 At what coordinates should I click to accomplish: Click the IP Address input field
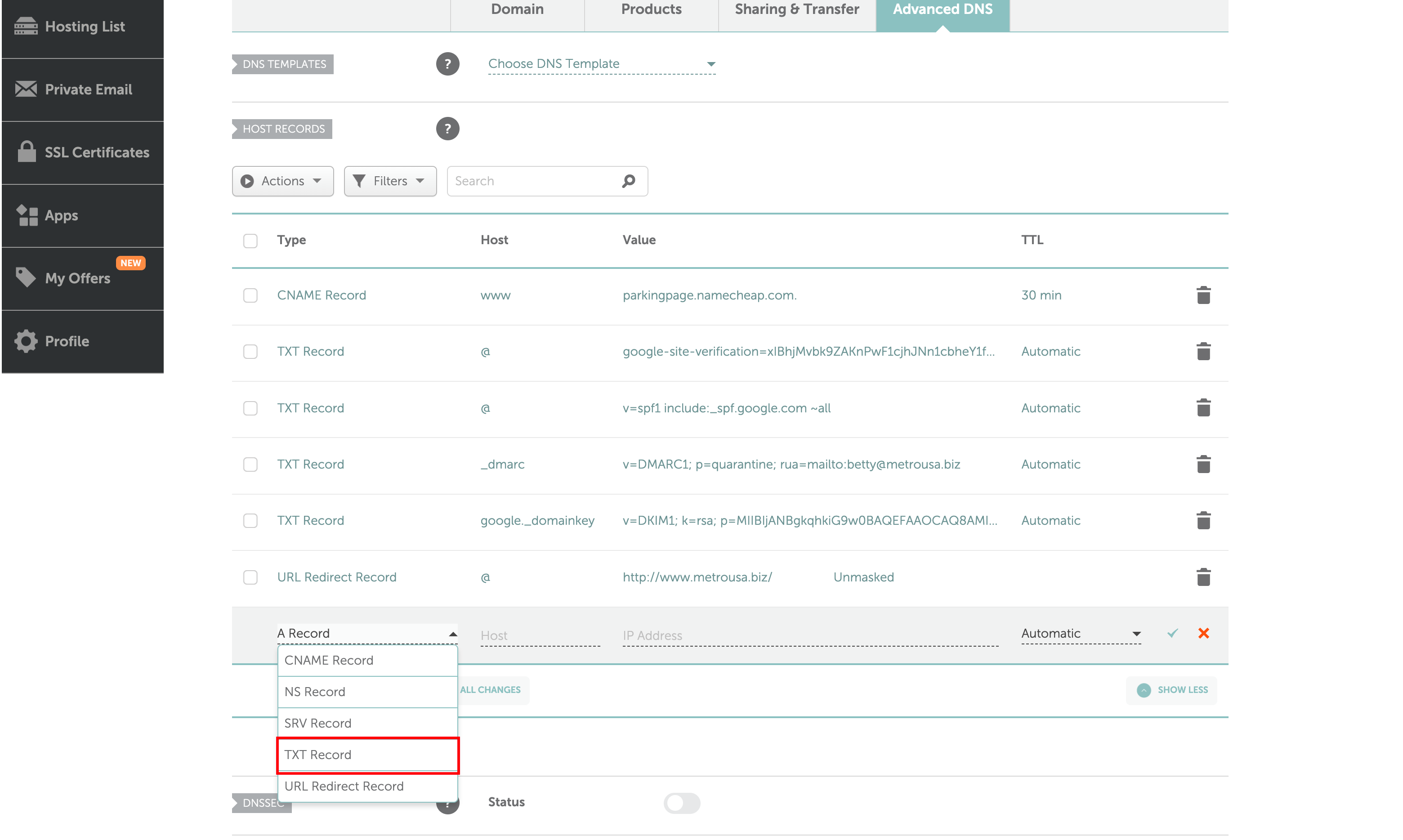click(809, 635)
